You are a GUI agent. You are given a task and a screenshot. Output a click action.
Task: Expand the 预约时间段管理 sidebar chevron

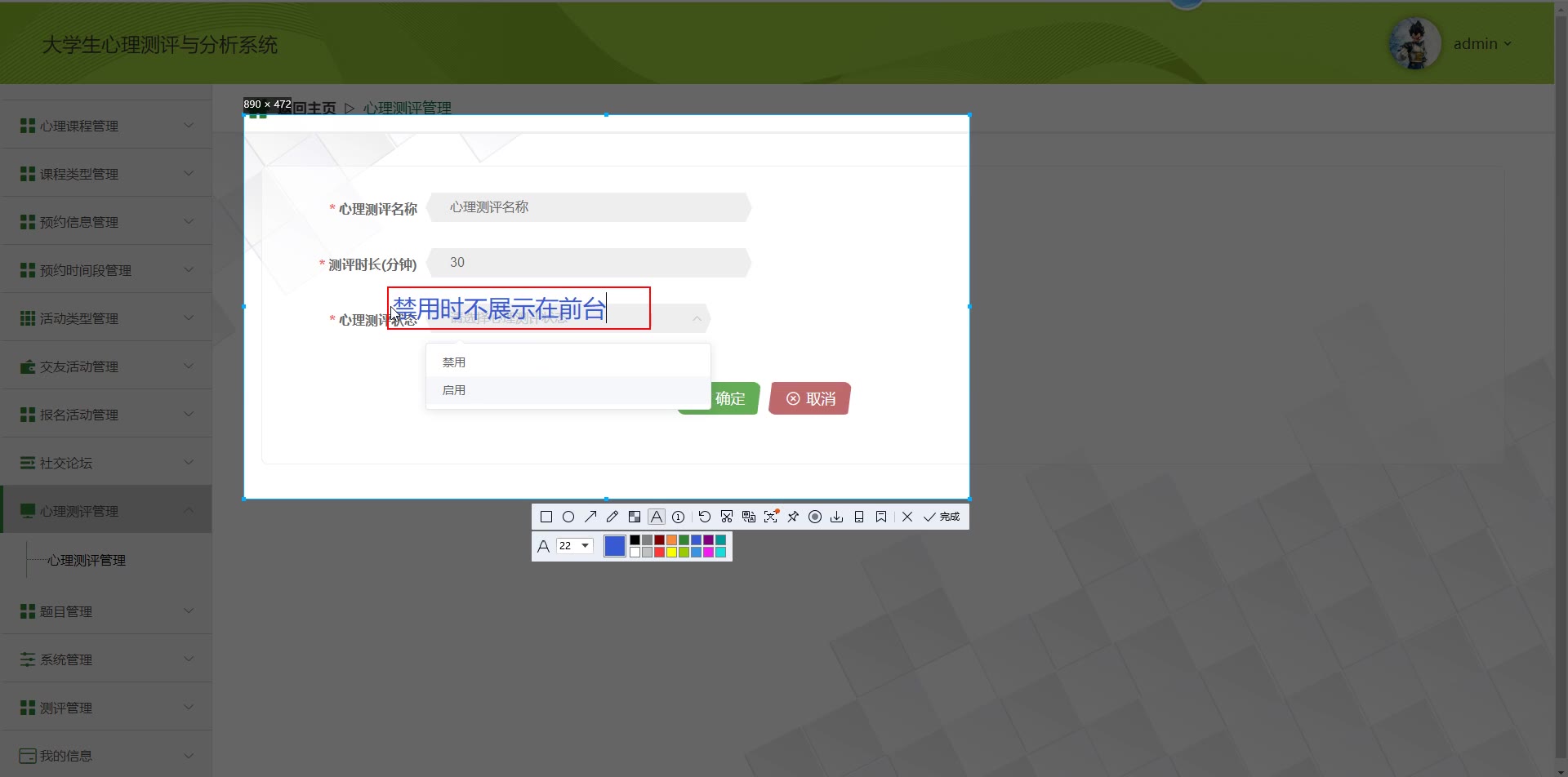[189, 270]
